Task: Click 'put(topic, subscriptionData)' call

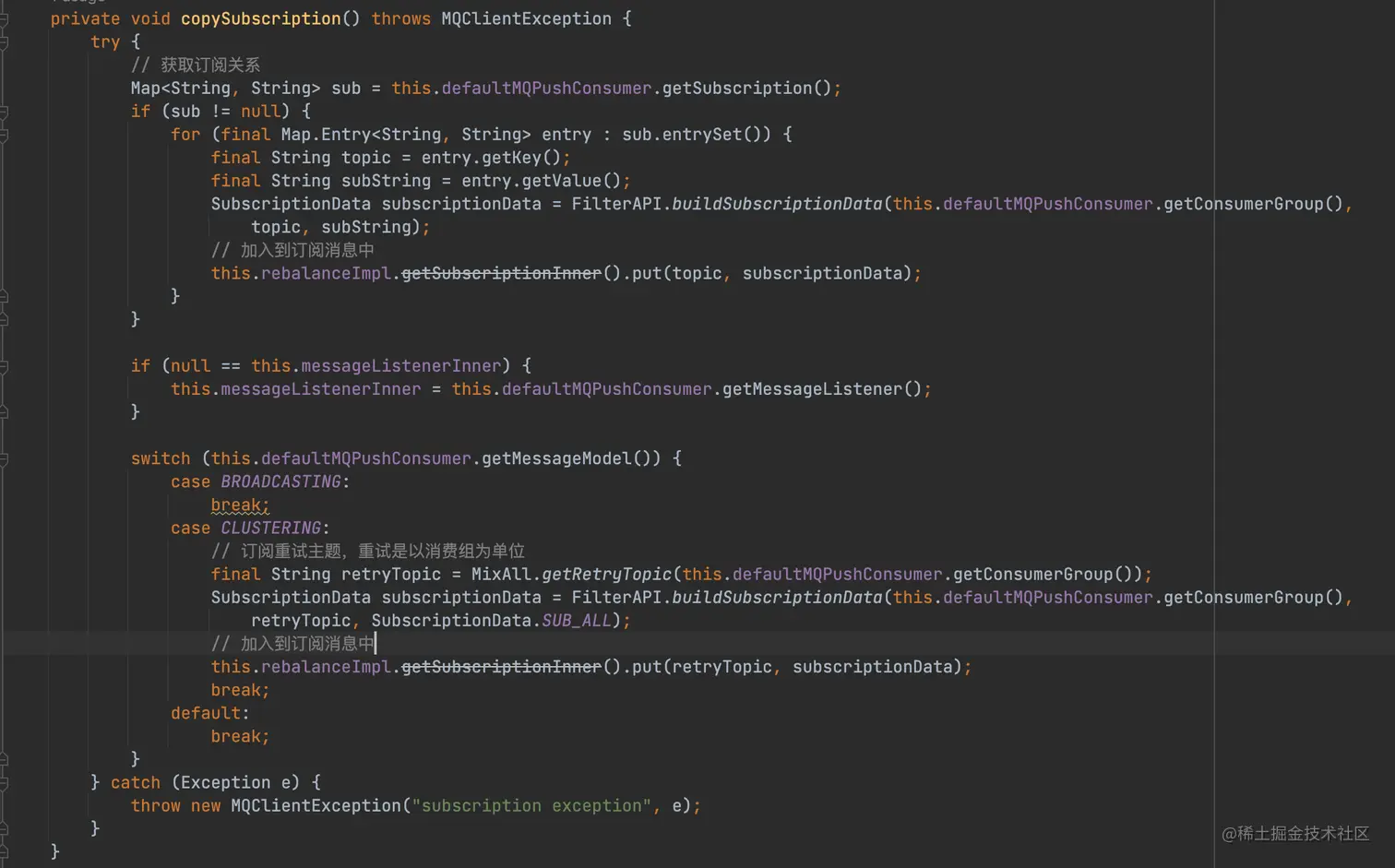Action: coord(771,273)
